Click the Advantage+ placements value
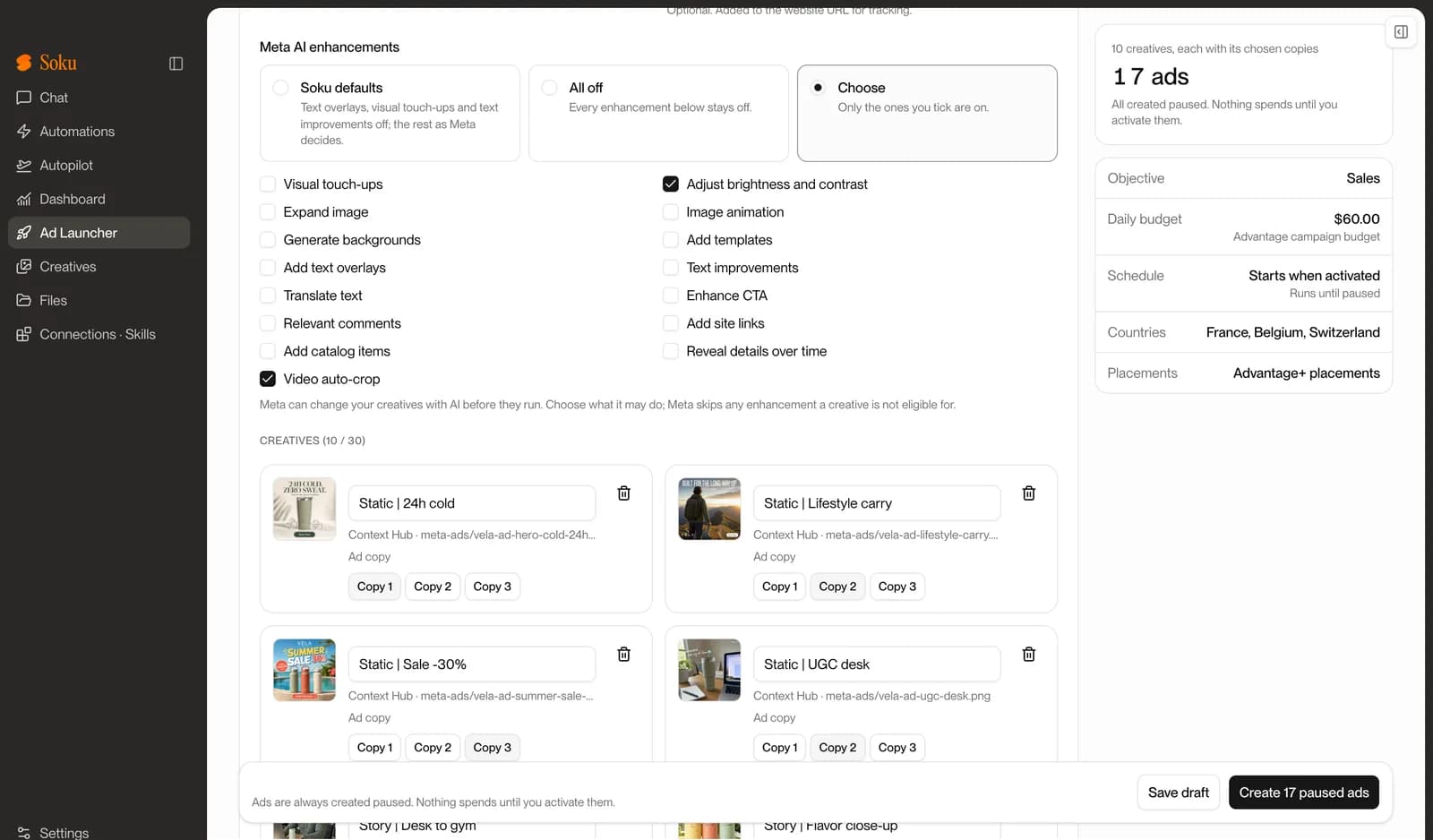Viewport: 1433px width, 840px height. (1306, 373)
